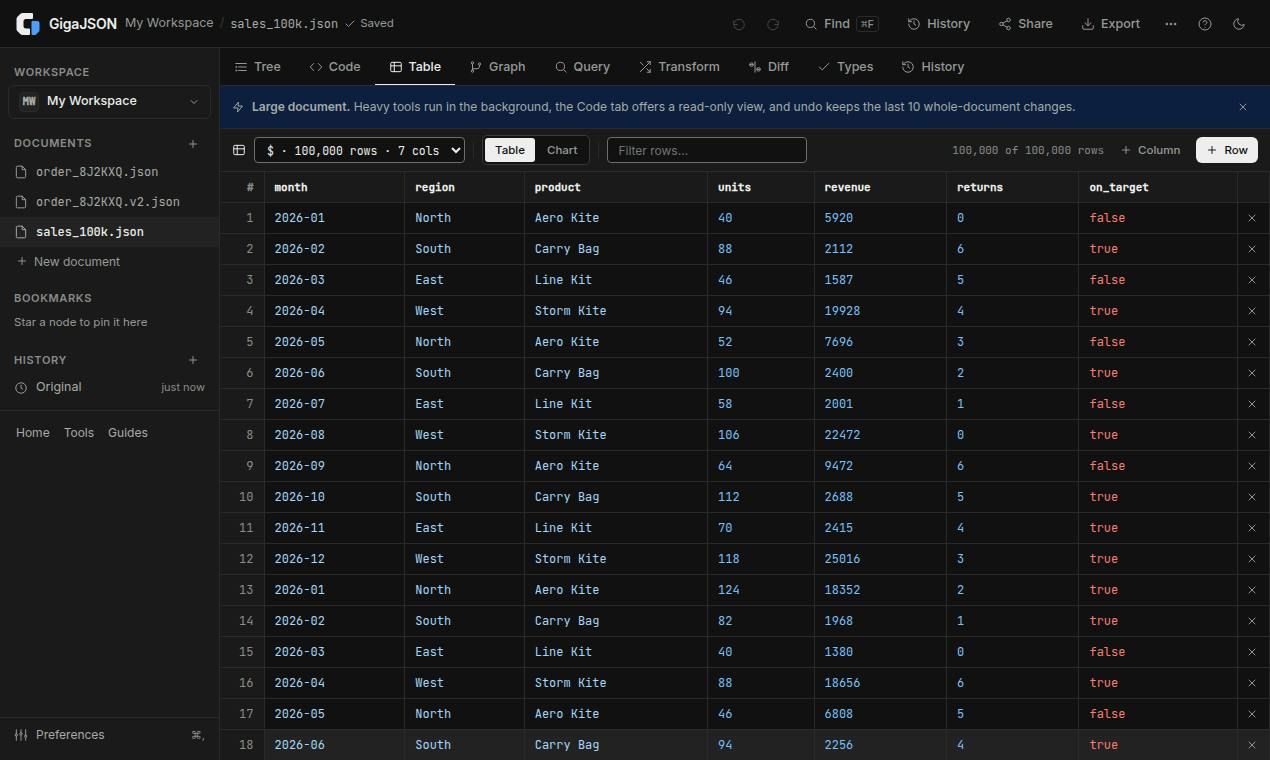The image size is (1270, 760).
Task: Click the undo arrow icon
Action: click(739, 24)
